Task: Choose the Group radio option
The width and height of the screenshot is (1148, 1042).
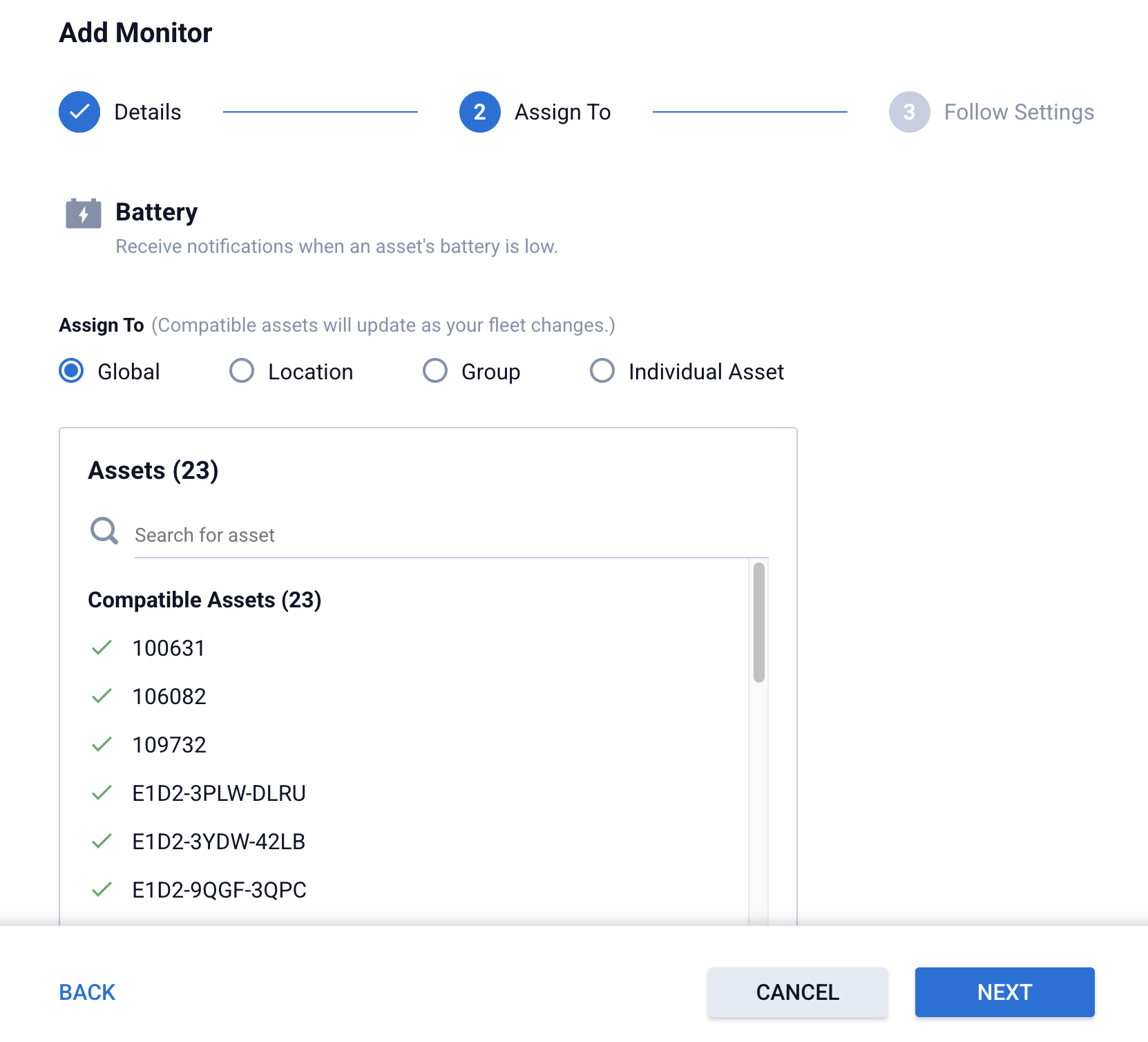Action: (x=435, y=371)
